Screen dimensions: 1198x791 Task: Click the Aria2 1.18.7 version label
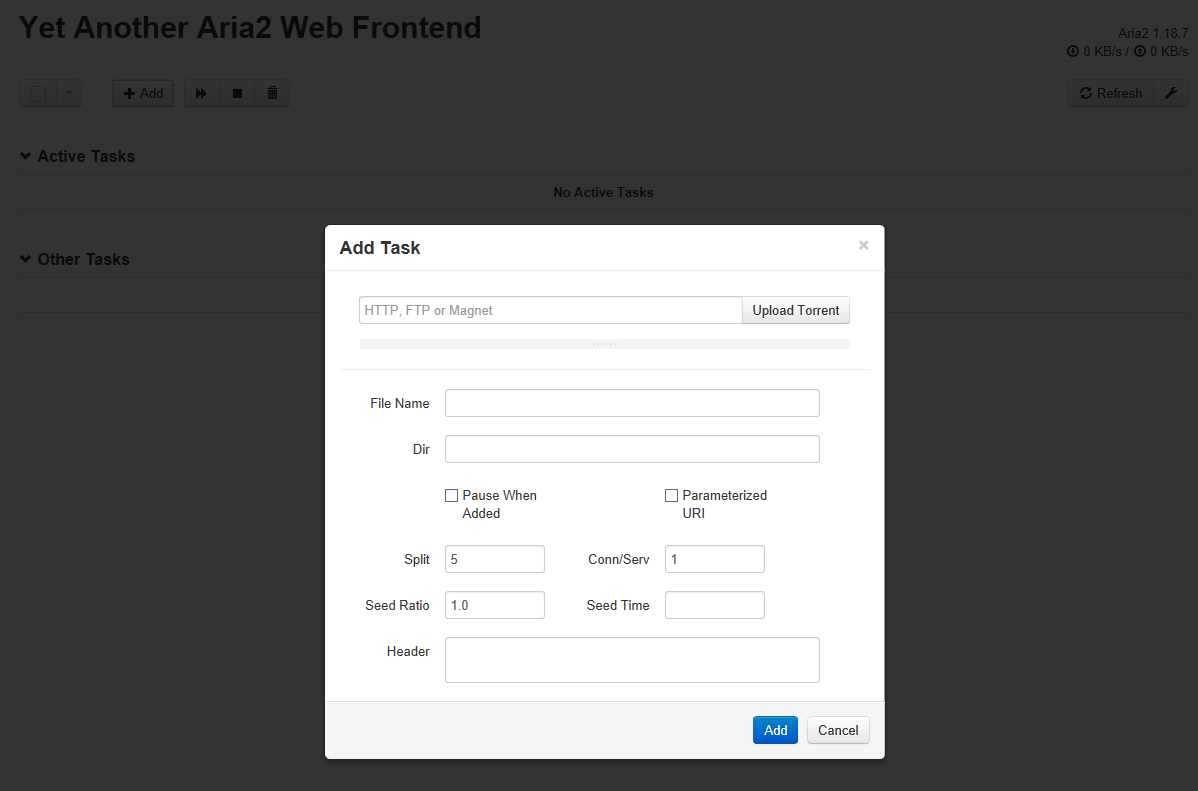coord(1153,33)
